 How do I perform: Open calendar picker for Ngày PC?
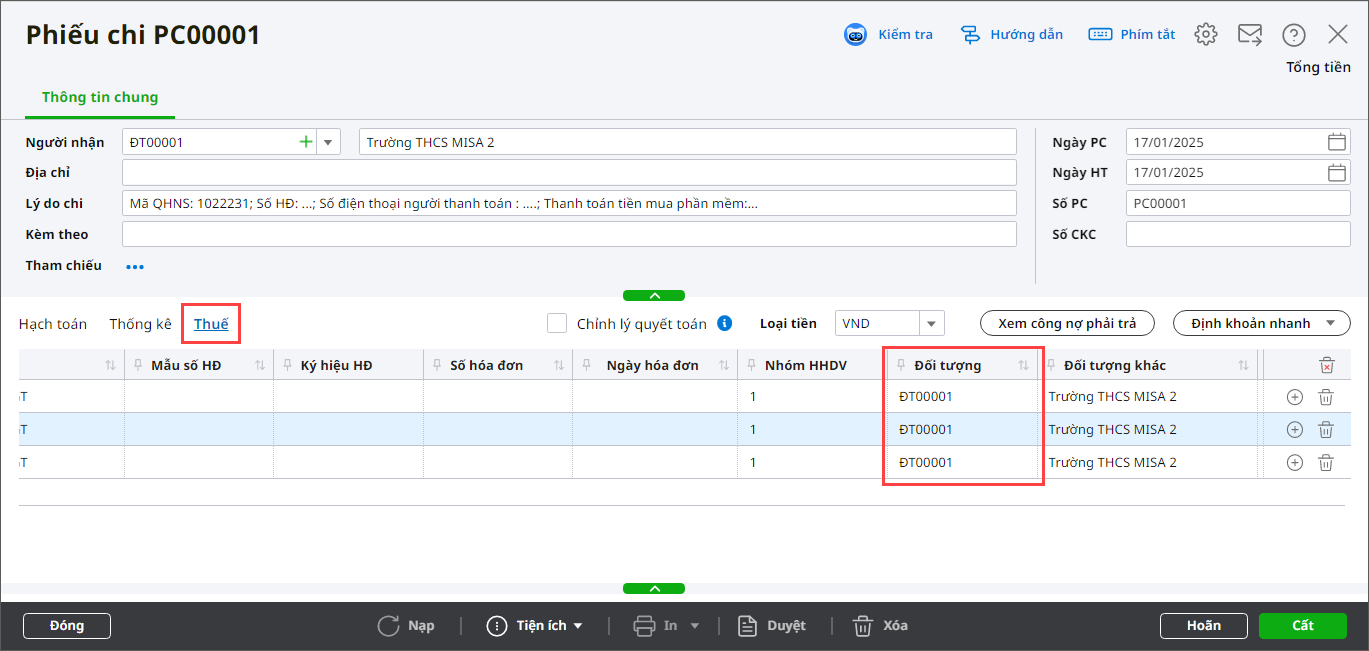coord(1337,142)
